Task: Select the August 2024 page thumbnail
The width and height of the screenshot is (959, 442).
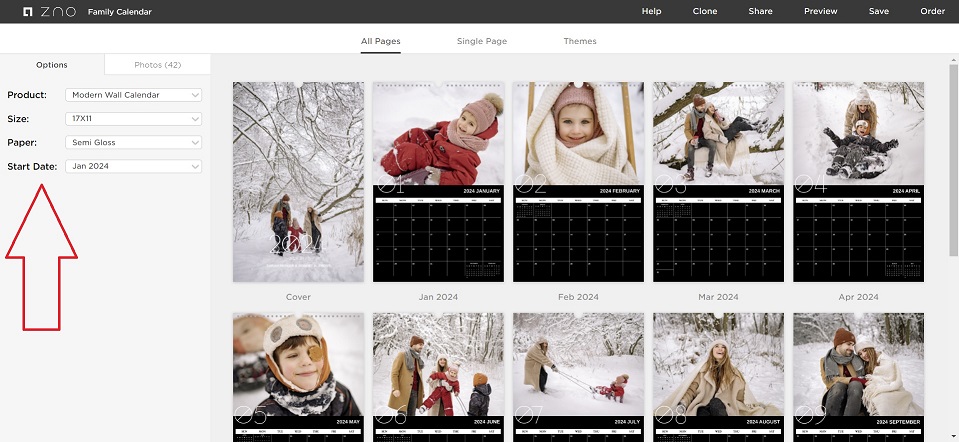Action: [719, 377]
